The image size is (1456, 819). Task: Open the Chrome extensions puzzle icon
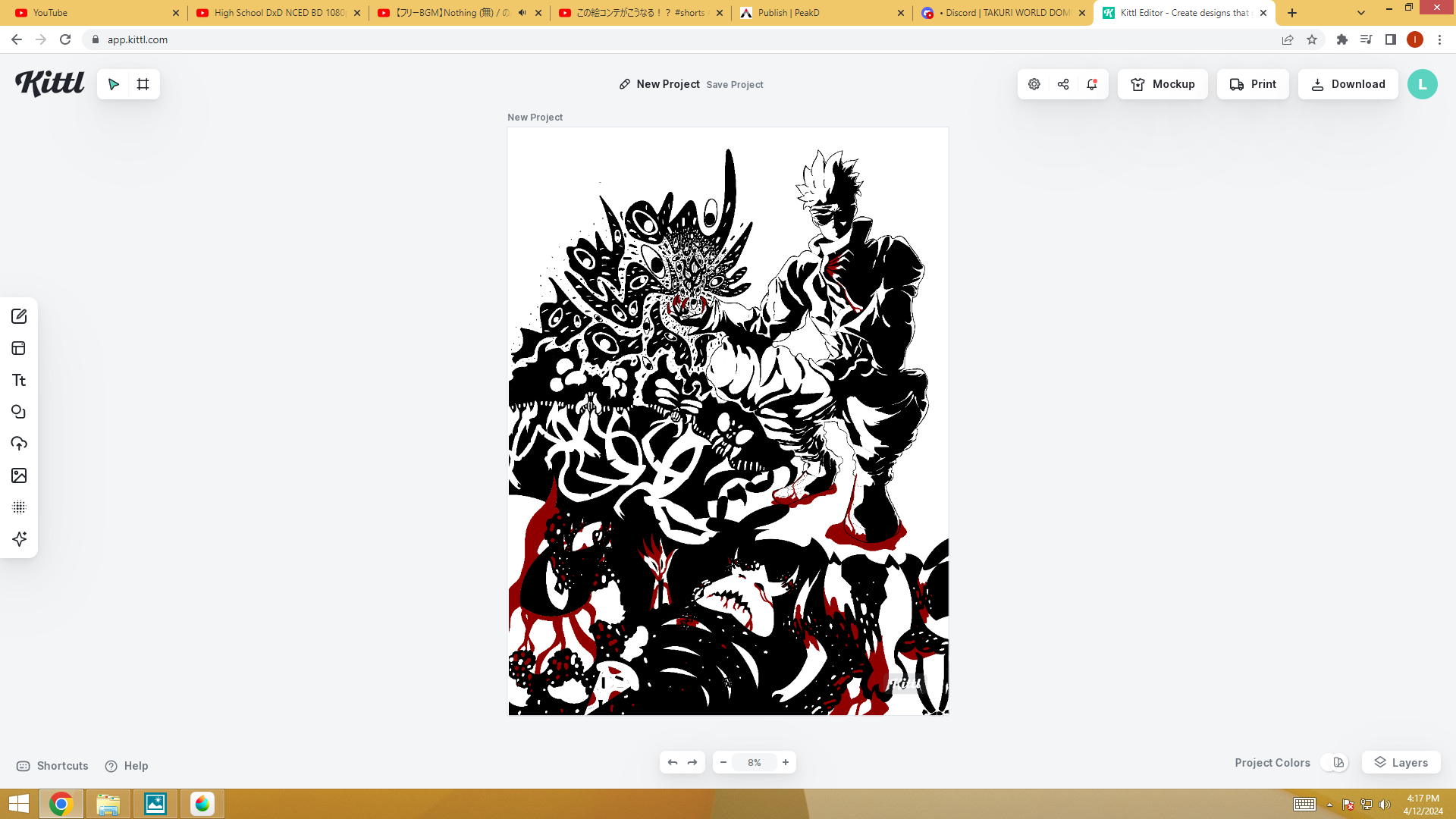coord(1342,39)
